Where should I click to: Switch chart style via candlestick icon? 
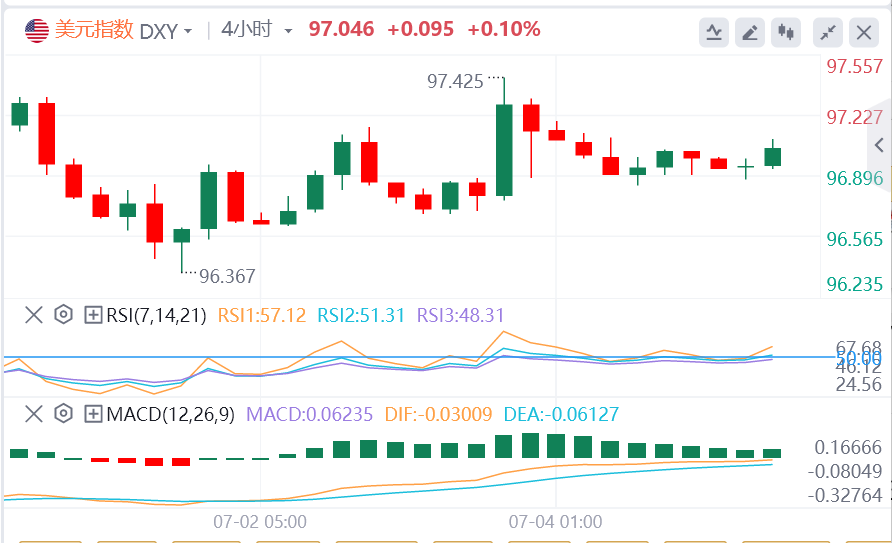(786, 32)
